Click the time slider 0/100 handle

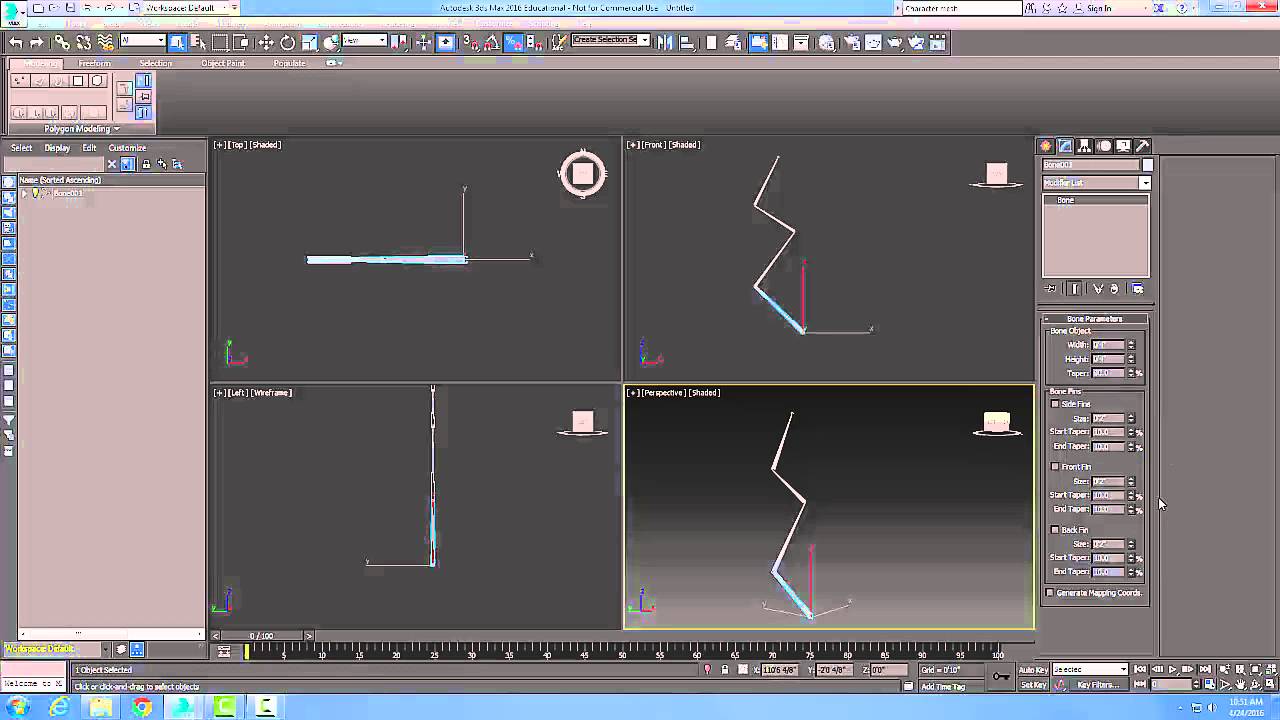261,636
